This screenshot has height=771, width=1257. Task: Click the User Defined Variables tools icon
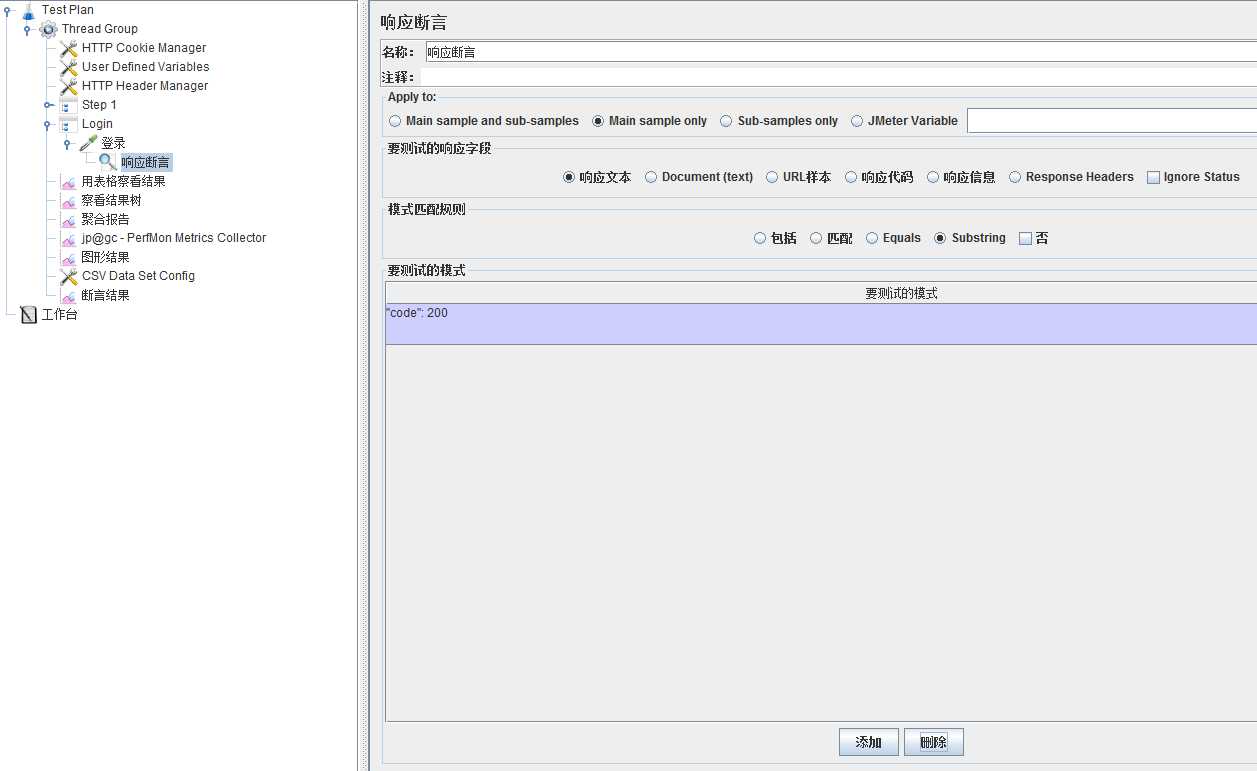(68, 67)
